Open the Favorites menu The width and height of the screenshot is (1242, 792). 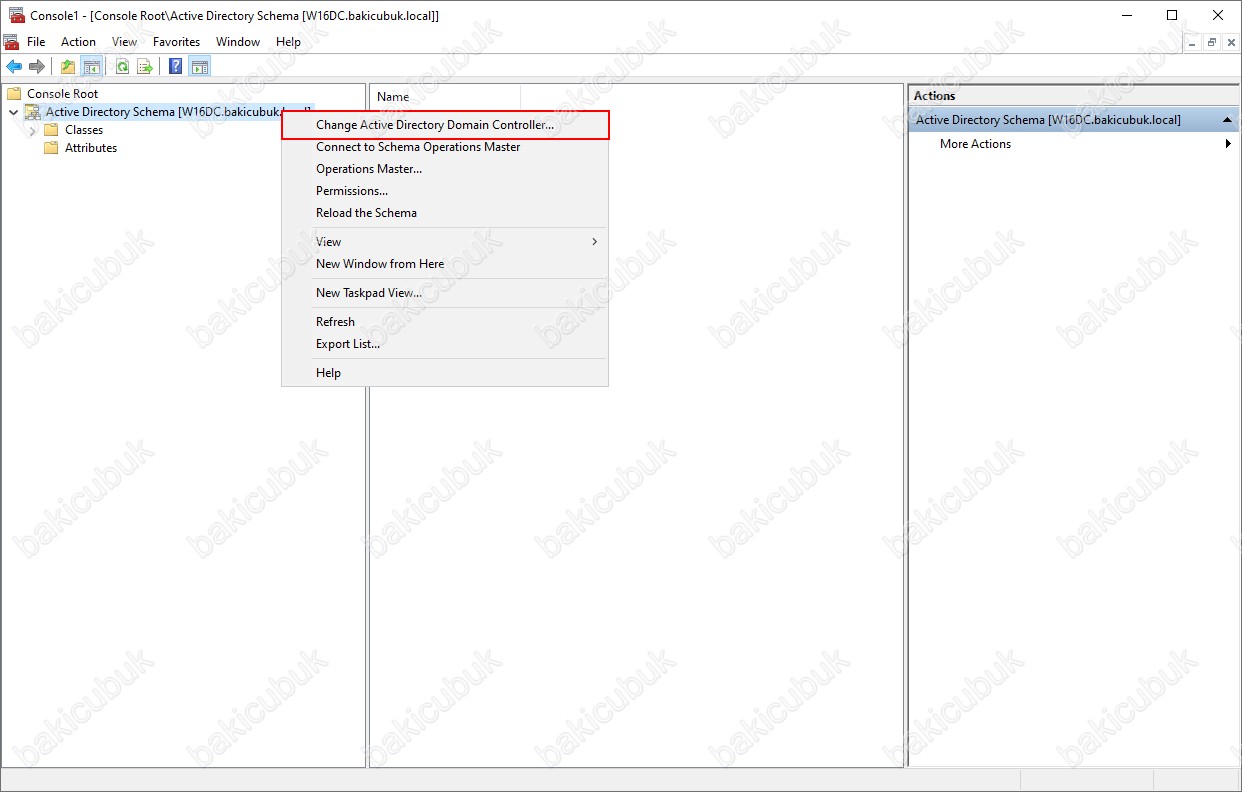click(176, 42)
